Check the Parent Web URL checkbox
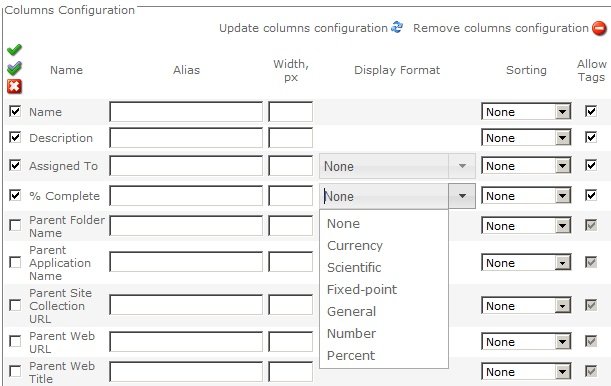 [x=15, y=341]
